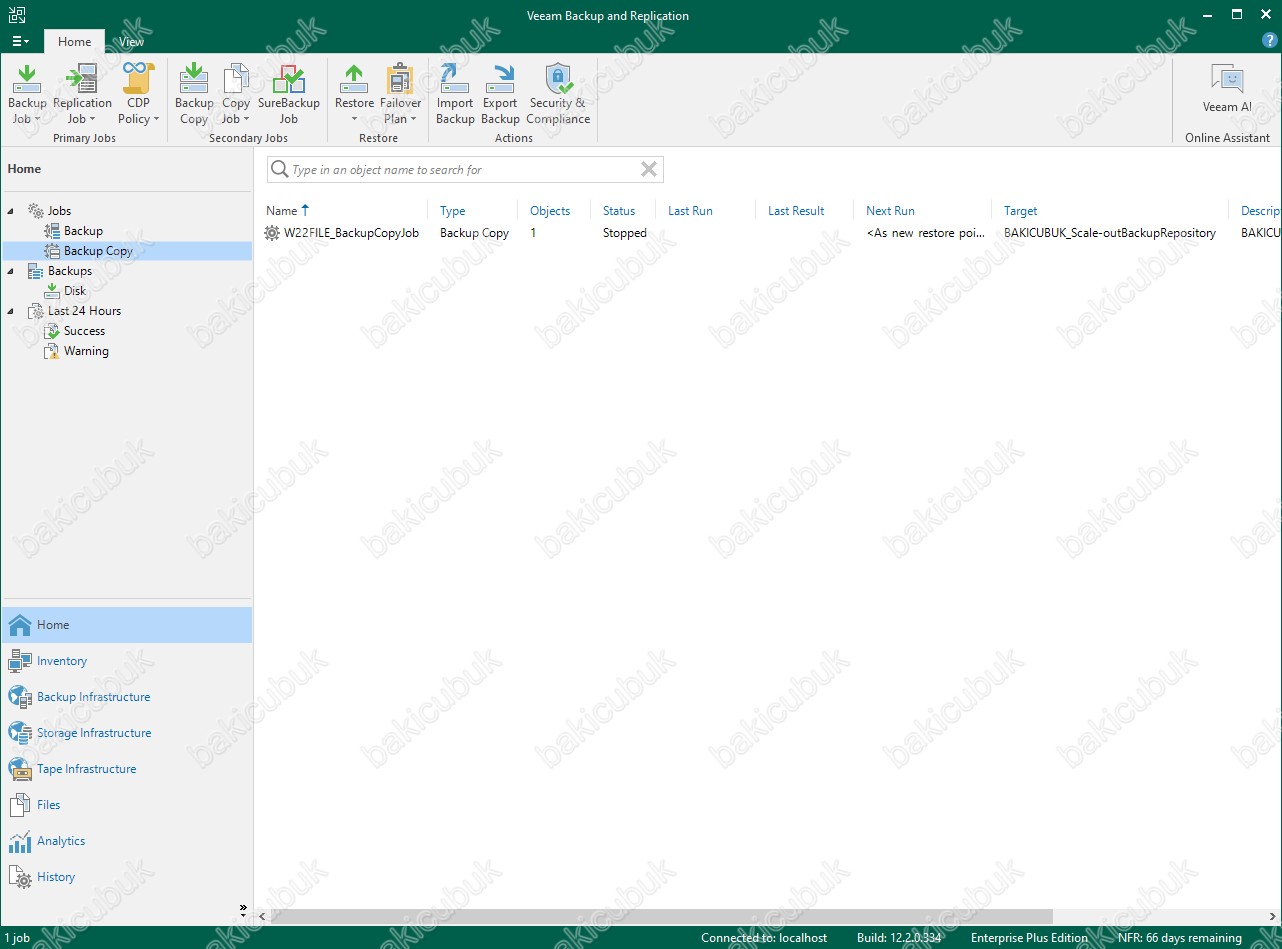Open the Failover Plan dropdown arrow
1282x949 pixels.
414,119
